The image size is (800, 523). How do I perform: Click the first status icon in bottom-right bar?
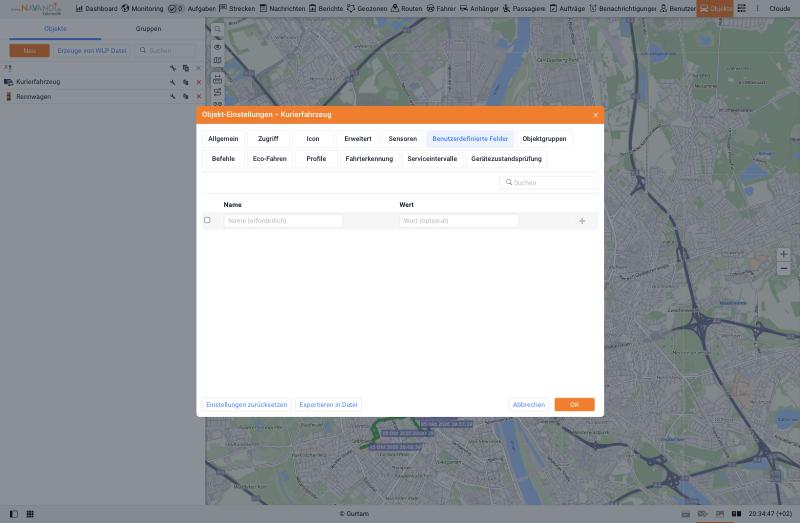click(x=686, y=514)
